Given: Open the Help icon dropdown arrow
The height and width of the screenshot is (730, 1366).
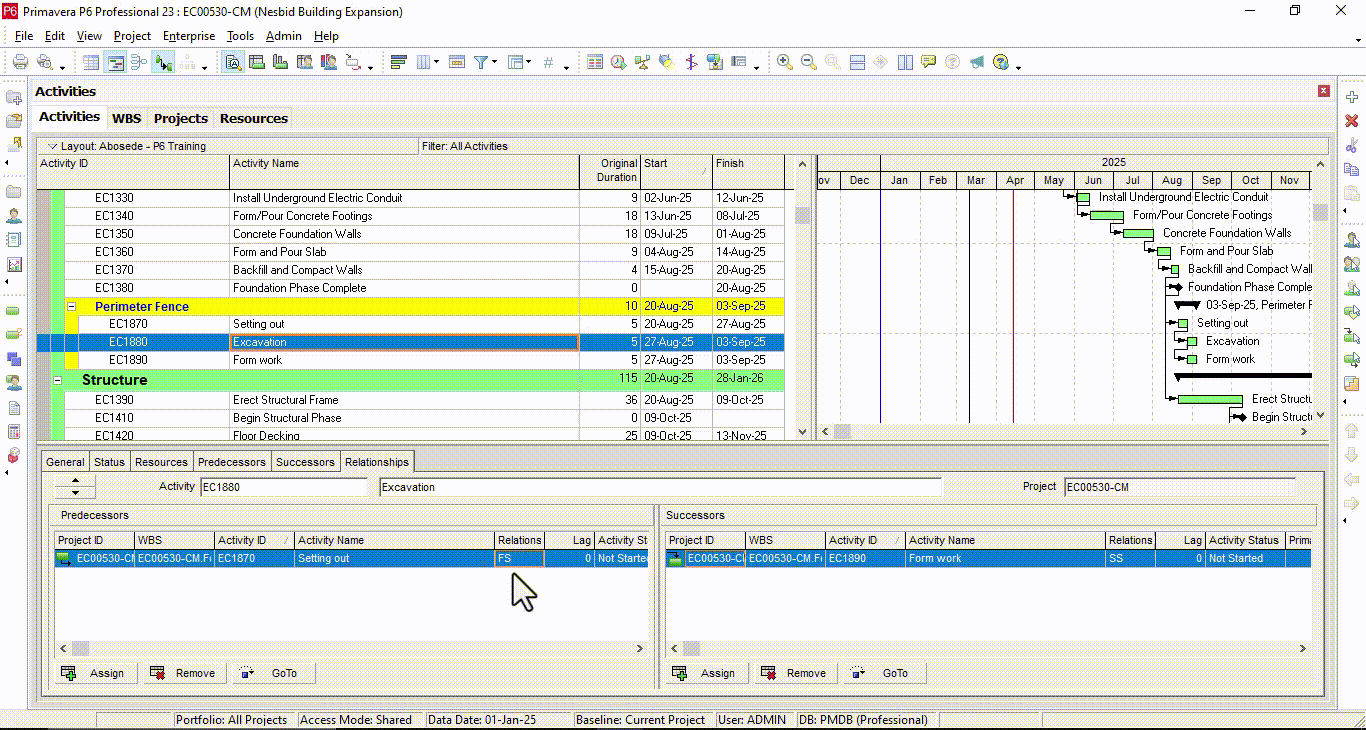Looking at the screenshot, I should coord(1018,66).
